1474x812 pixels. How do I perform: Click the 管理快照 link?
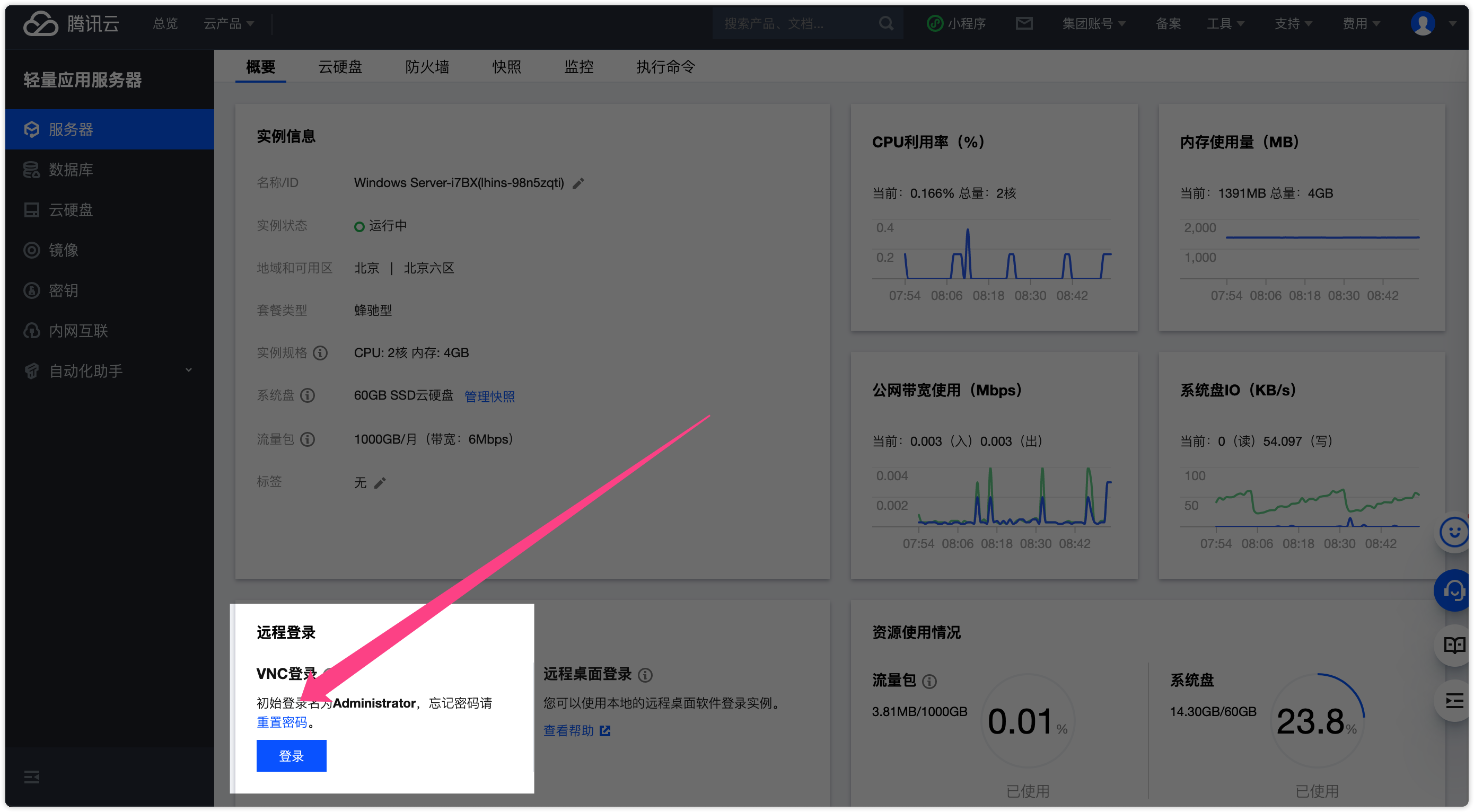pos(489,396)
